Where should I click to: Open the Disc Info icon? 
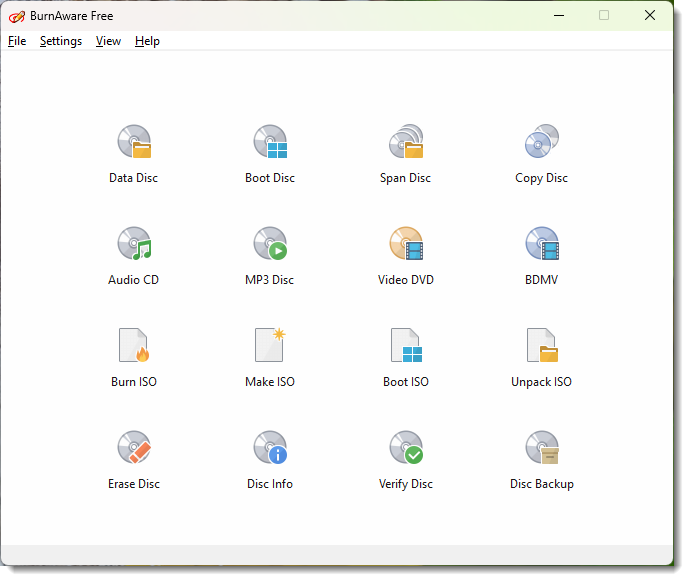pos(270,447)
